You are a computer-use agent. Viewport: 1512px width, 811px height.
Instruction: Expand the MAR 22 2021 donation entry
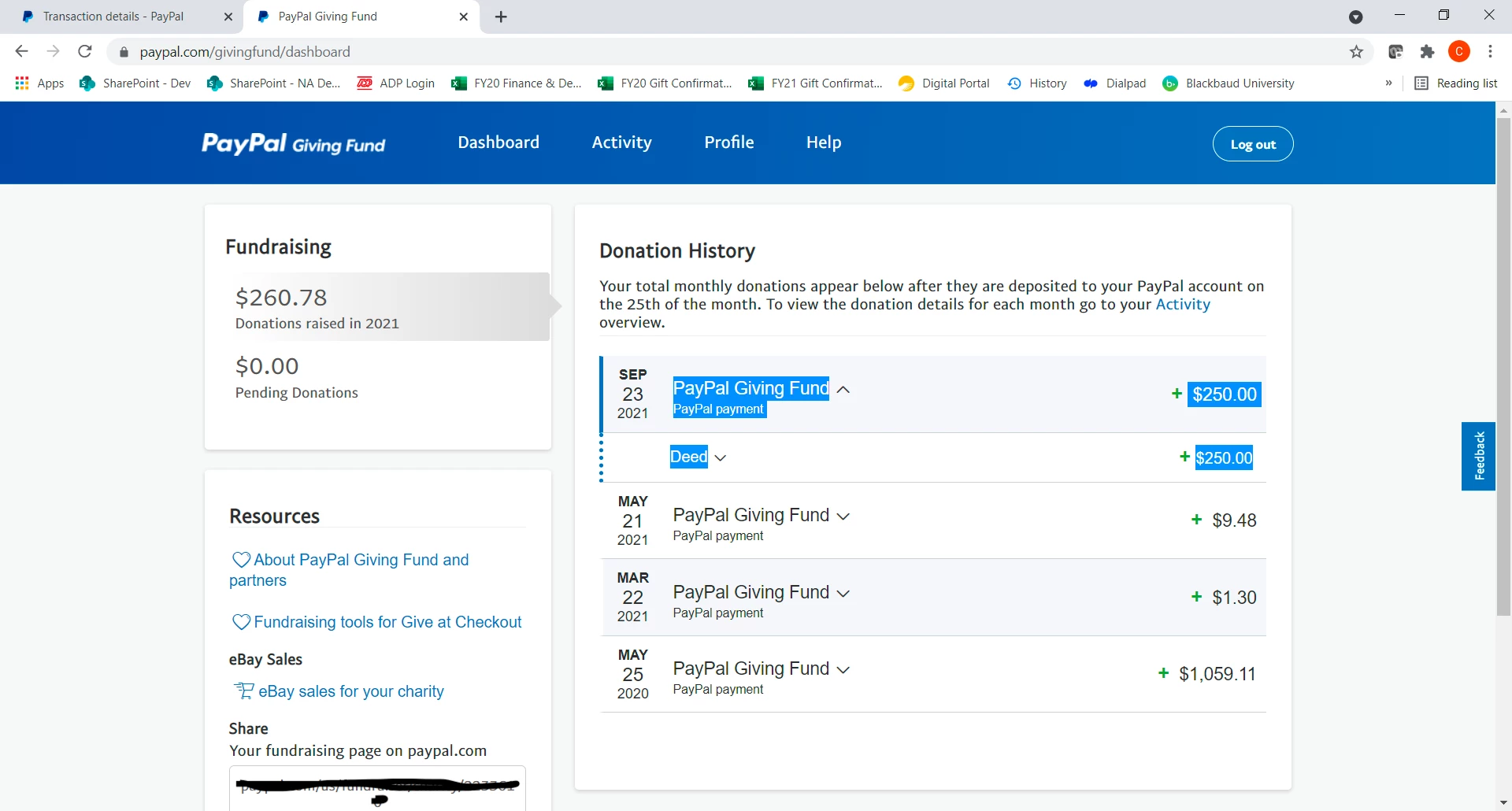[x=843, y=594]
